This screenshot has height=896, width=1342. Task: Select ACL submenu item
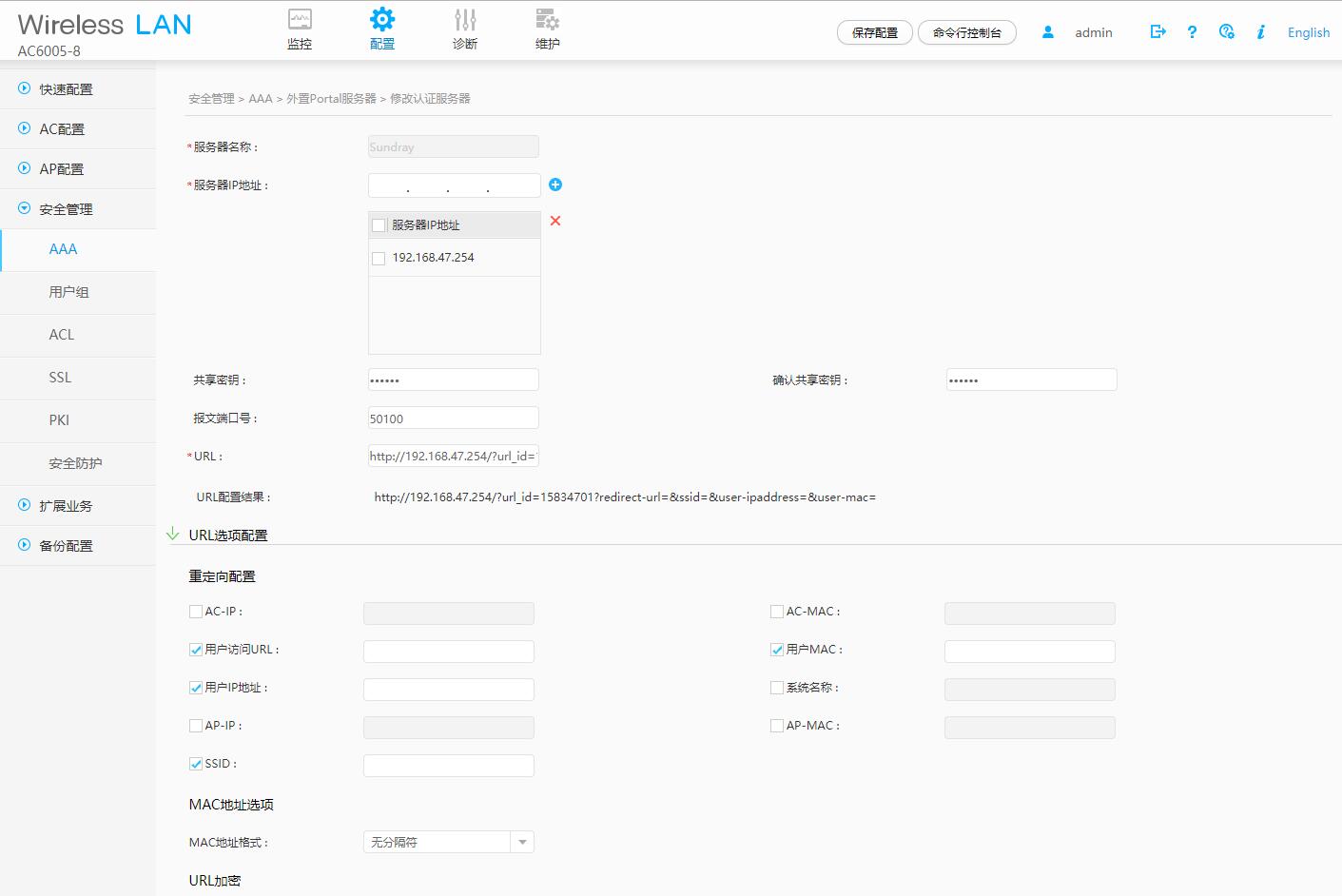click(78, 336)
